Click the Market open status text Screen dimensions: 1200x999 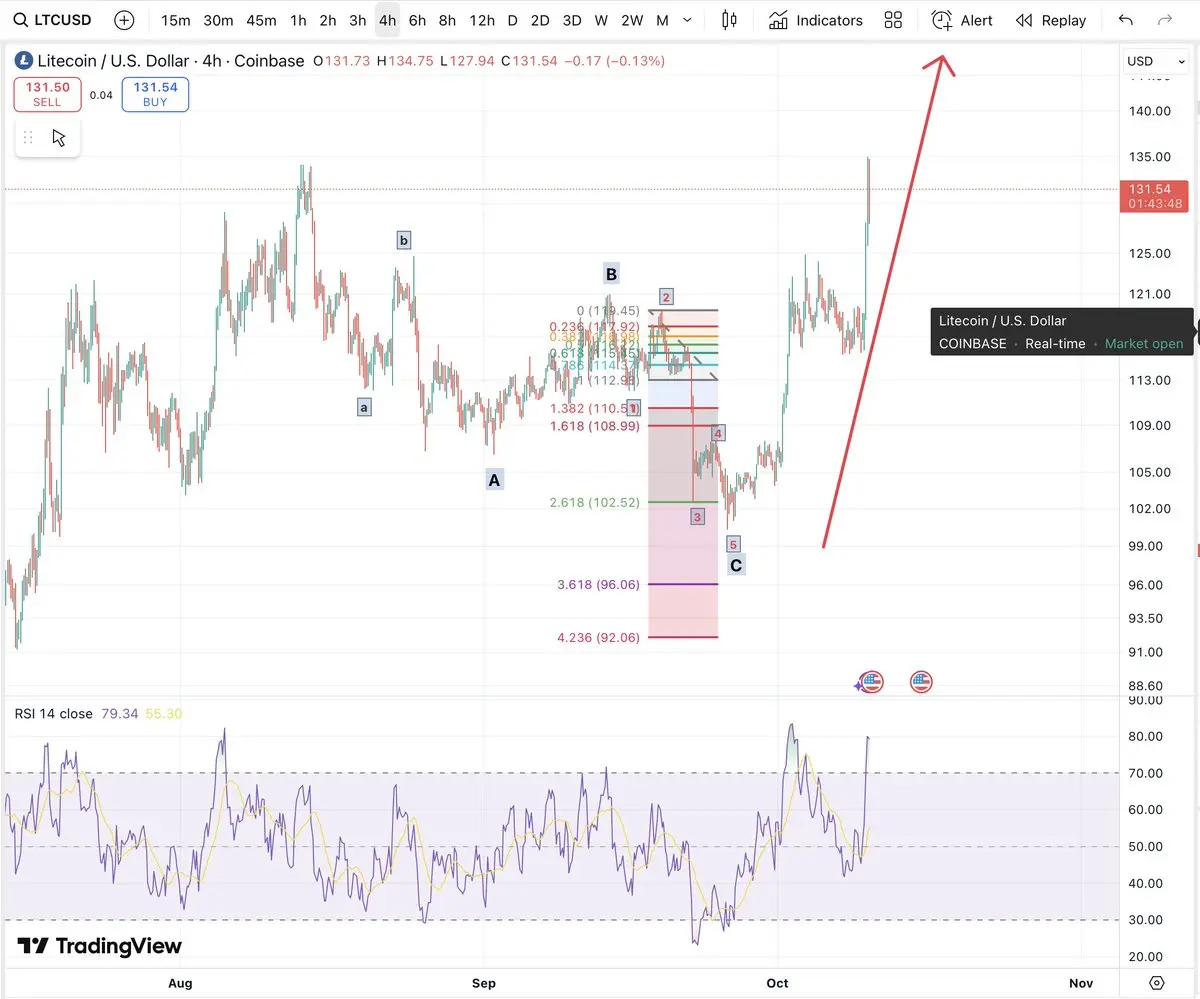coord(1144,343)
